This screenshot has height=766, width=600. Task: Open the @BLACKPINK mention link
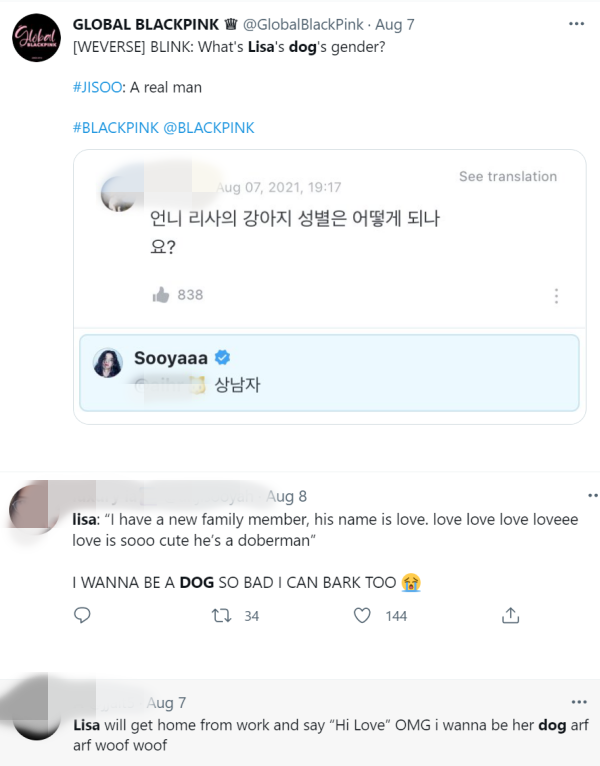pos(209,128)
